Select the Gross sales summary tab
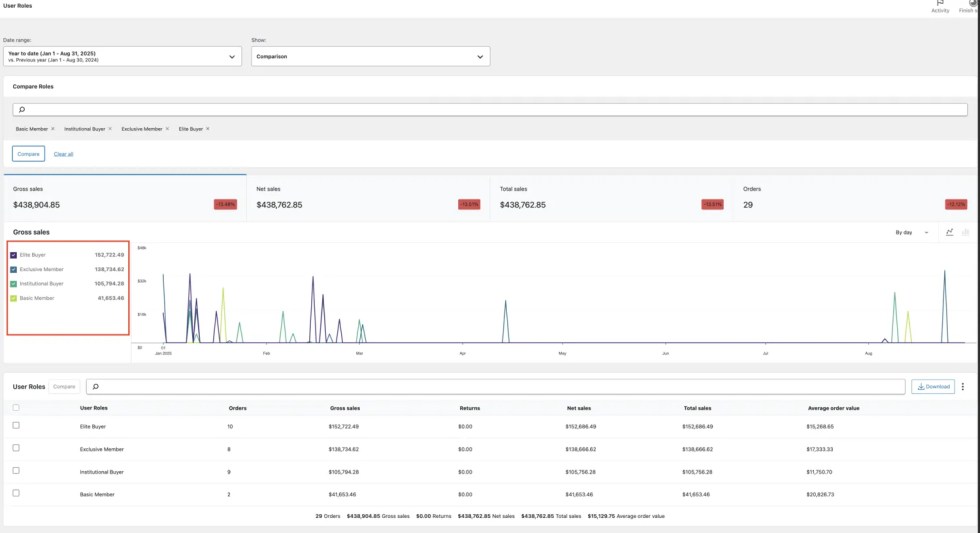This screenshot has width=980, height=533. coord(125,198)
